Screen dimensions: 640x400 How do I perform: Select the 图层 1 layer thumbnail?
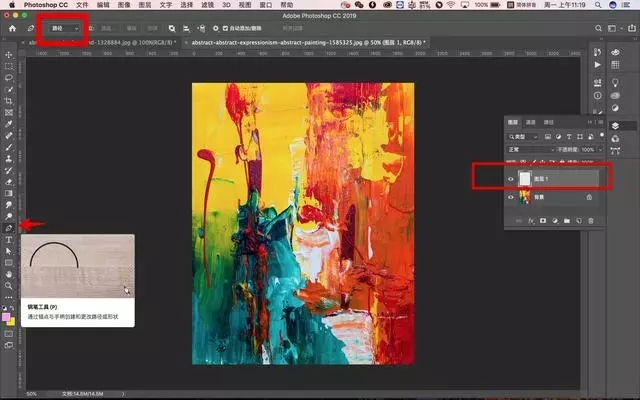pos(526,178)
